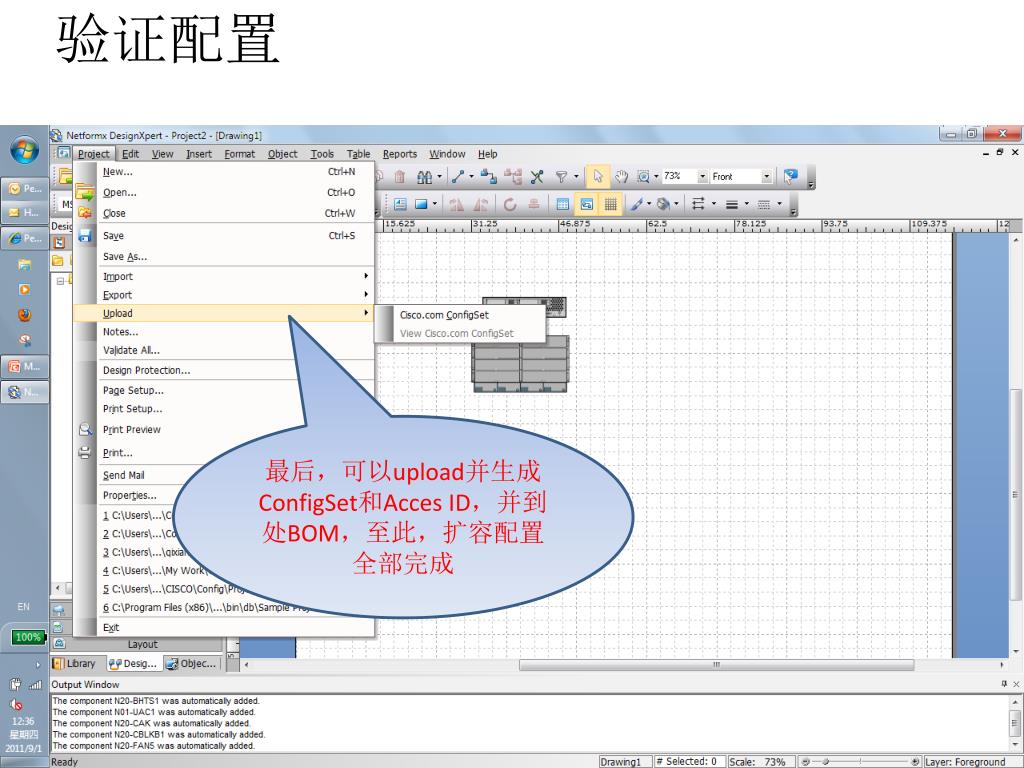Image resolution: width=1024 pixels, height=768 pixels.
Task: Click the printer icon beside Print
Action: click(85, 453)
